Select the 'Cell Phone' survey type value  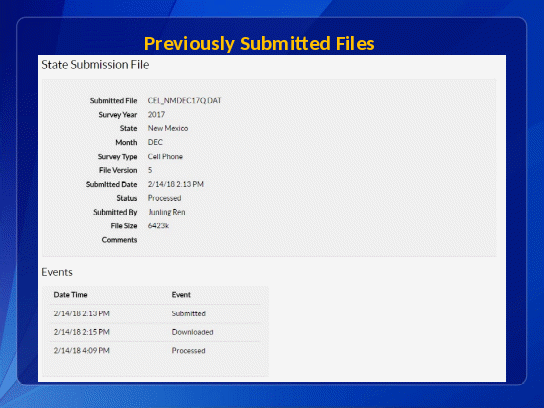tap(165, 156)
